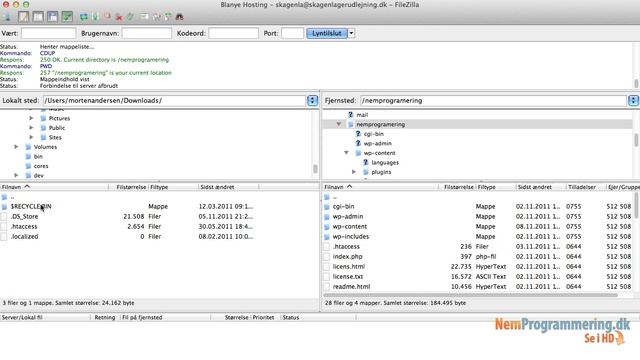Expand the Pictures folder in local tree

coord(31,118)
